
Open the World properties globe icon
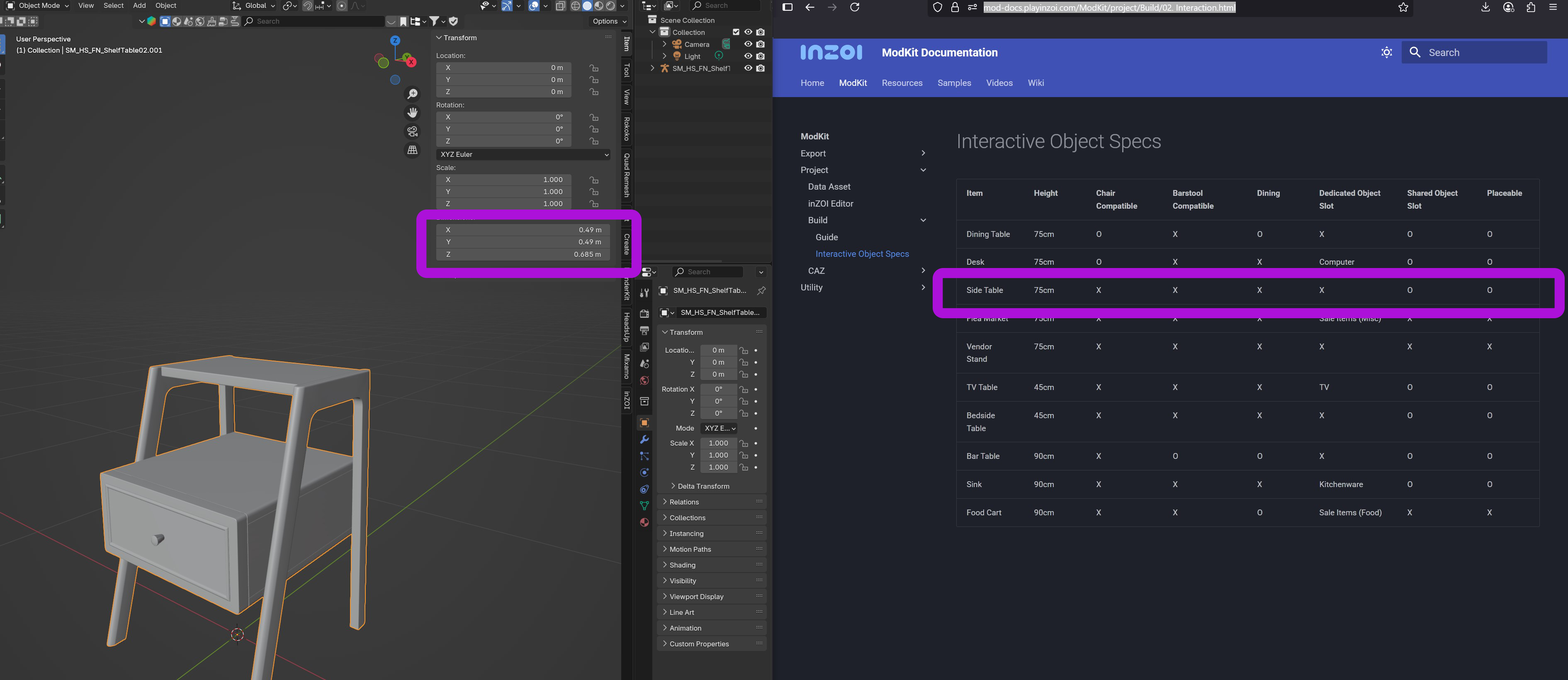click(644, 380)
